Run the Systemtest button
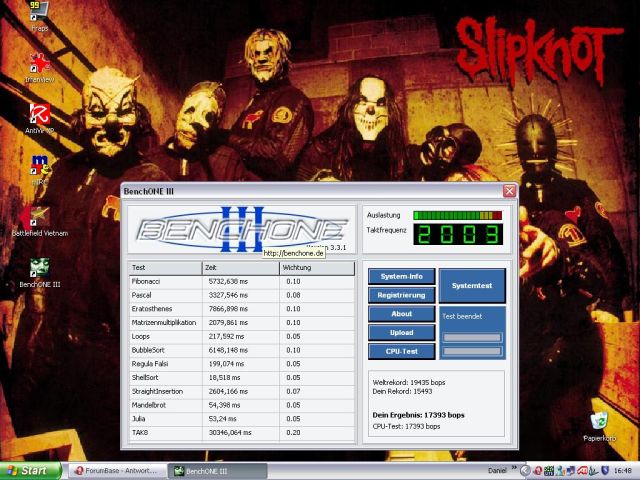This screenshot has height=480, width=640. point(472,286)
